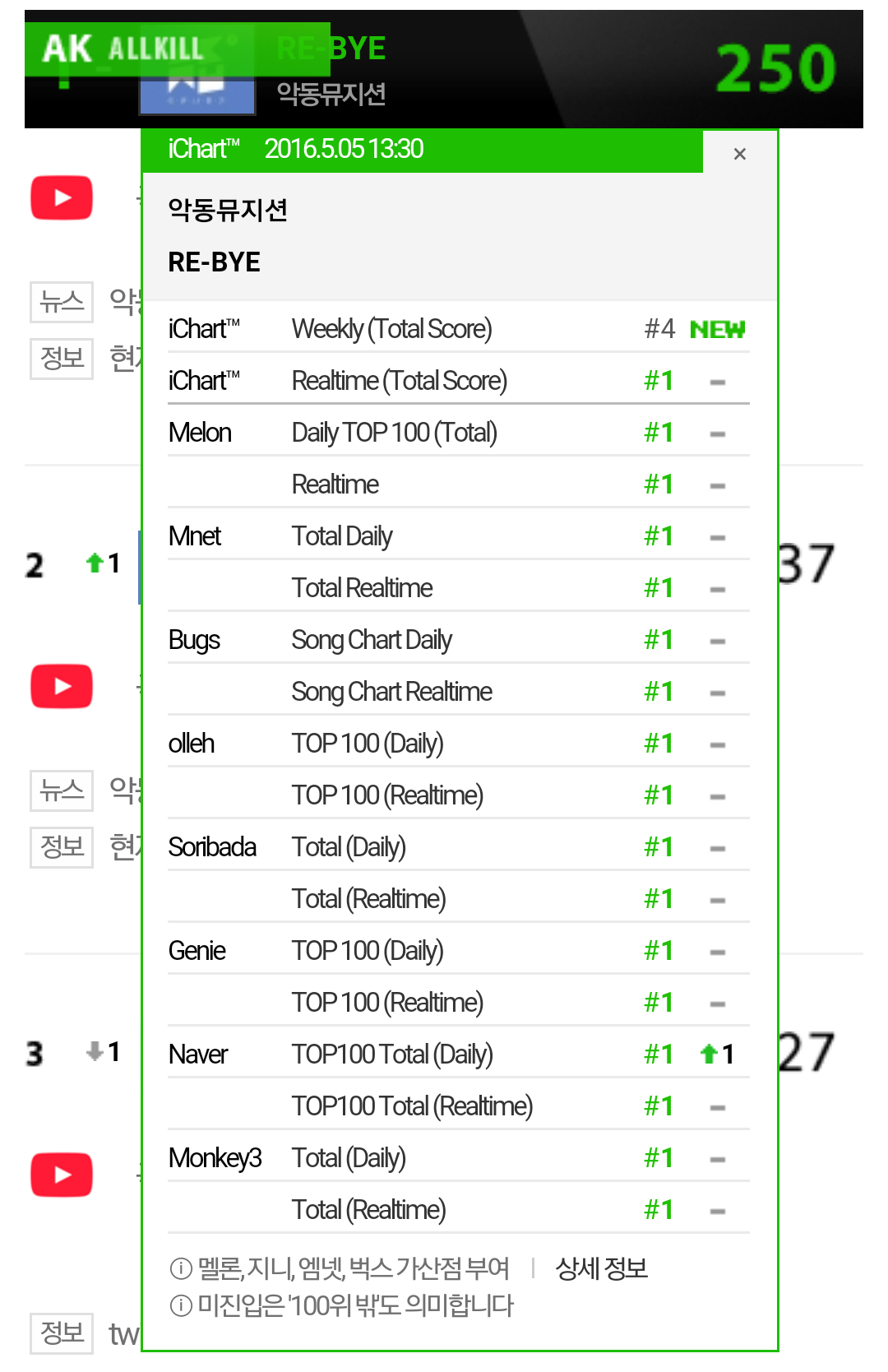Open YouTube video for rank 2 song
888x1372 pixels.
click(x=62, y=686)
